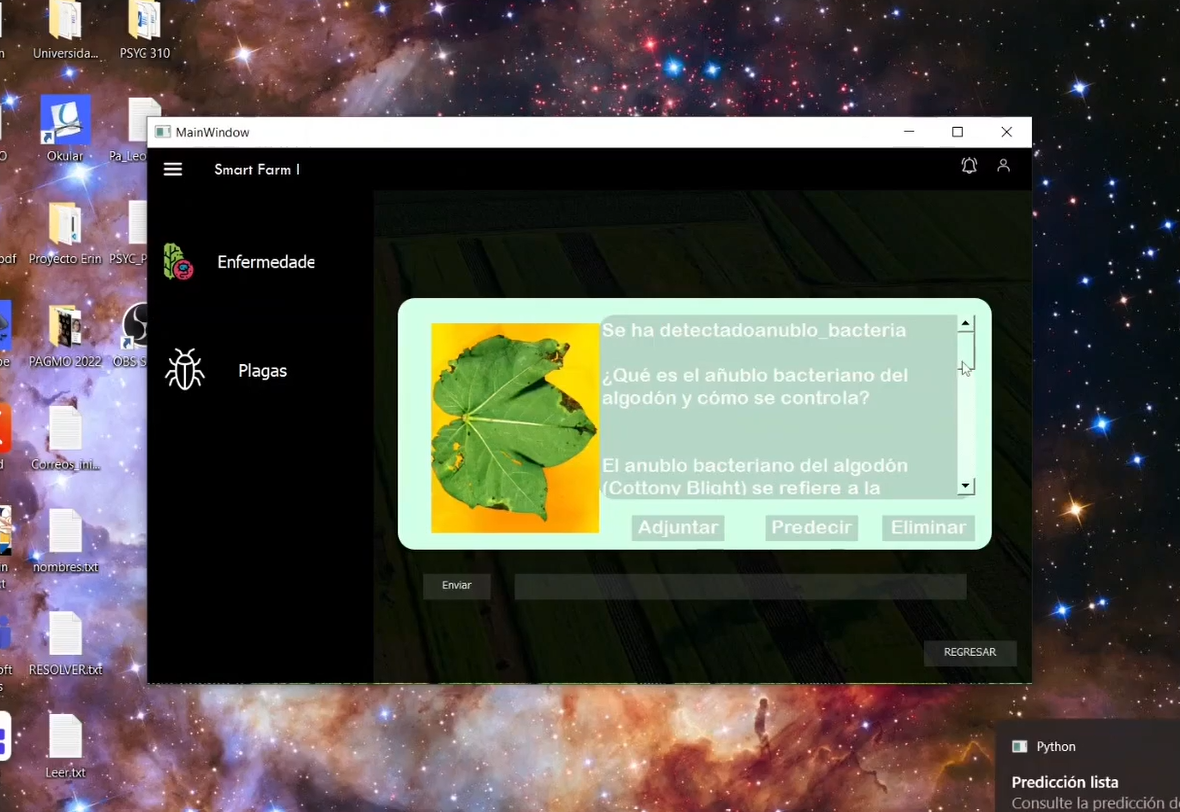Click the scrollbar handle of the result text
1180x812 pixels.
click(966, 350)
